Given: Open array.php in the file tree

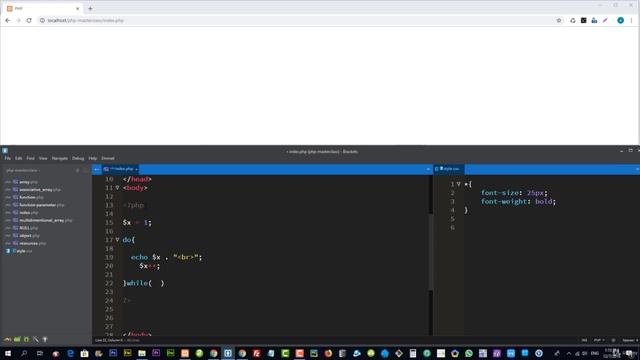Looking at the screenshot, I should coord(28,182).
